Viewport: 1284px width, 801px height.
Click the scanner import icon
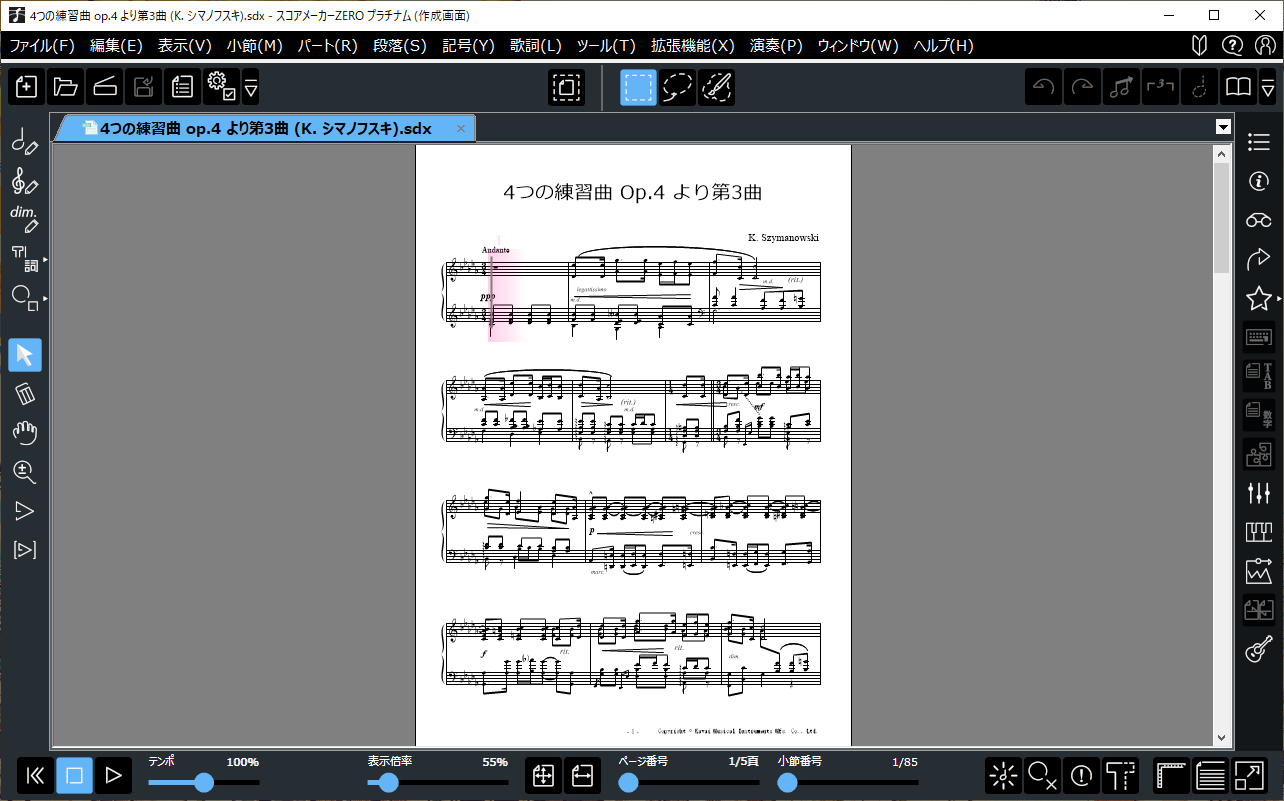(x=105, y=88)
